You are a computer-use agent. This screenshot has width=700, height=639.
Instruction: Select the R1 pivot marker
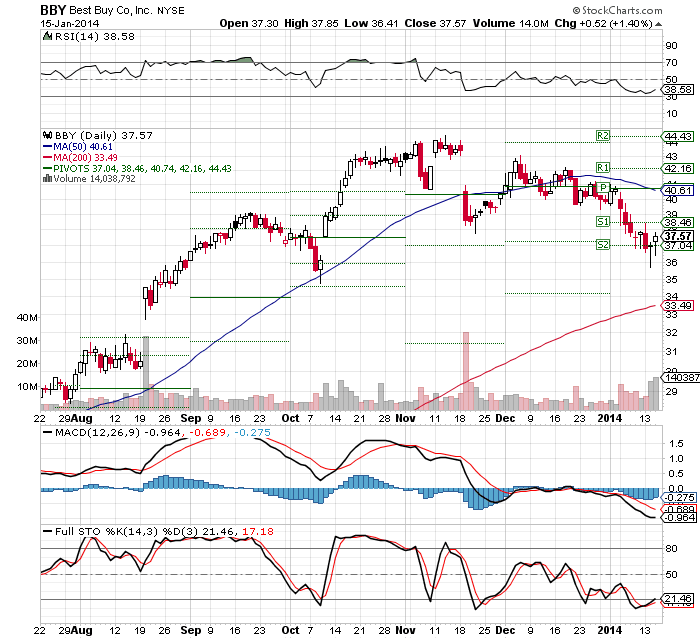click(603, 167)
